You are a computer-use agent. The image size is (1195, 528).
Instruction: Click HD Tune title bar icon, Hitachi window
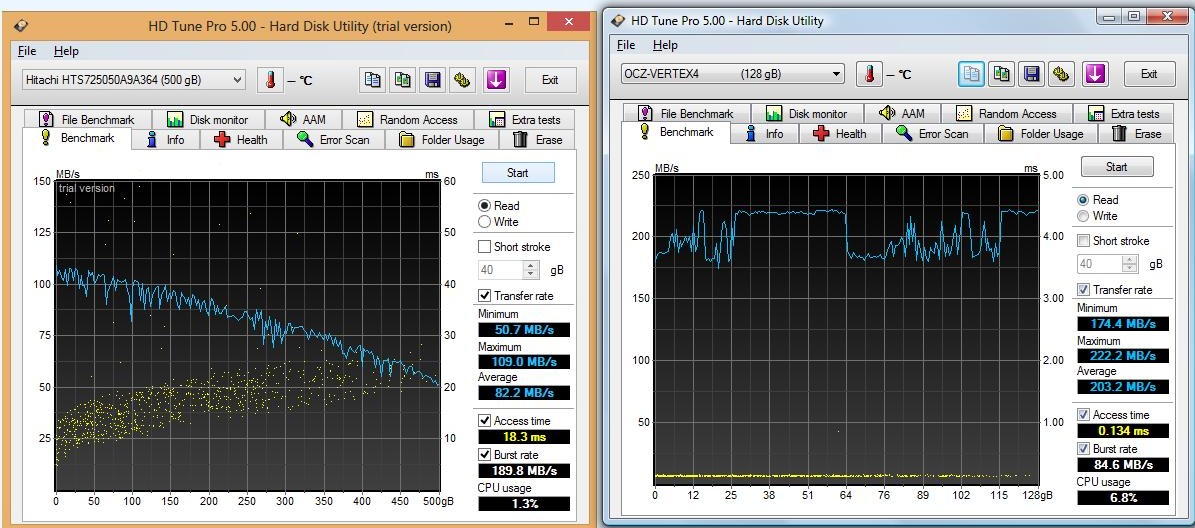(21, 25)
